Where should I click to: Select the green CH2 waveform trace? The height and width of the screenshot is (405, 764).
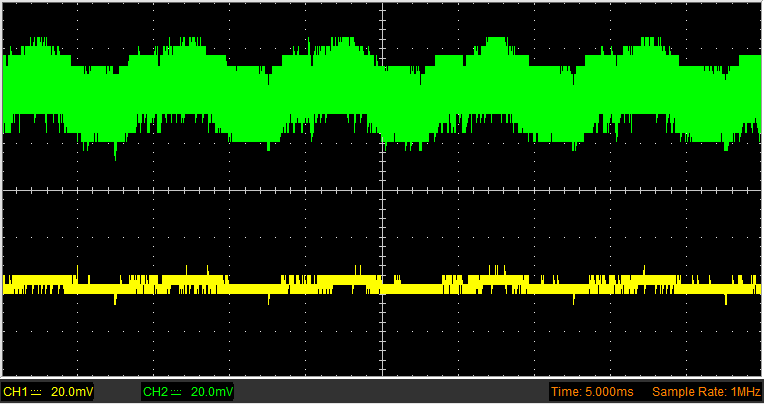[382, 95]
